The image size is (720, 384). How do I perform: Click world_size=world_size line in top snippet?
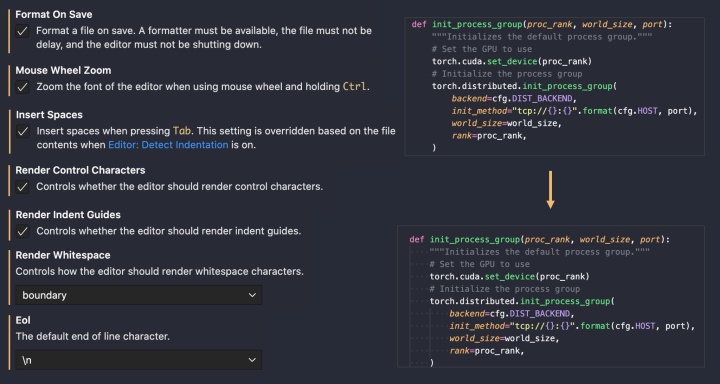[506, 124]
